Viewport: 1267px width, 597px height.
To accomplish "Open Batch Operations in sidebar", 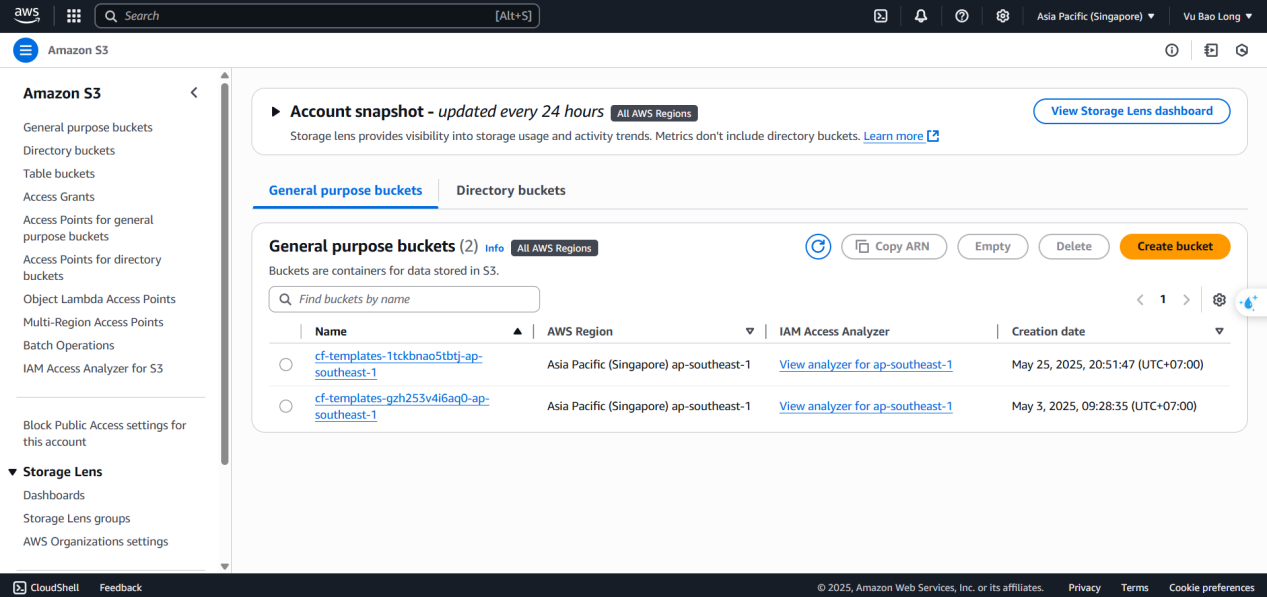I will [69, 345].
